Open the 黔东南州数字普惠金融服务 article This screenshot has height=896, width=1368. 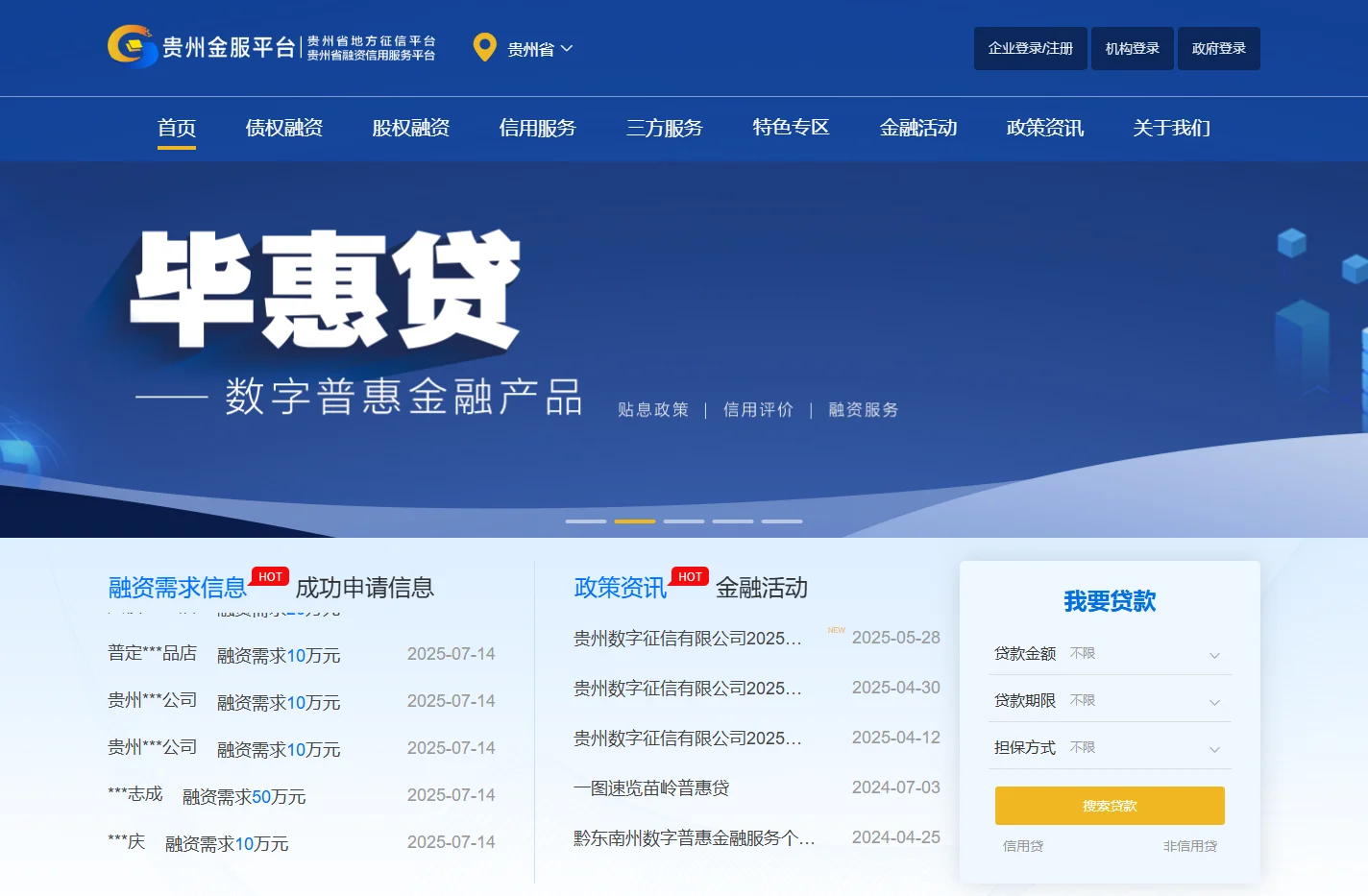click(x=694, y=837)
